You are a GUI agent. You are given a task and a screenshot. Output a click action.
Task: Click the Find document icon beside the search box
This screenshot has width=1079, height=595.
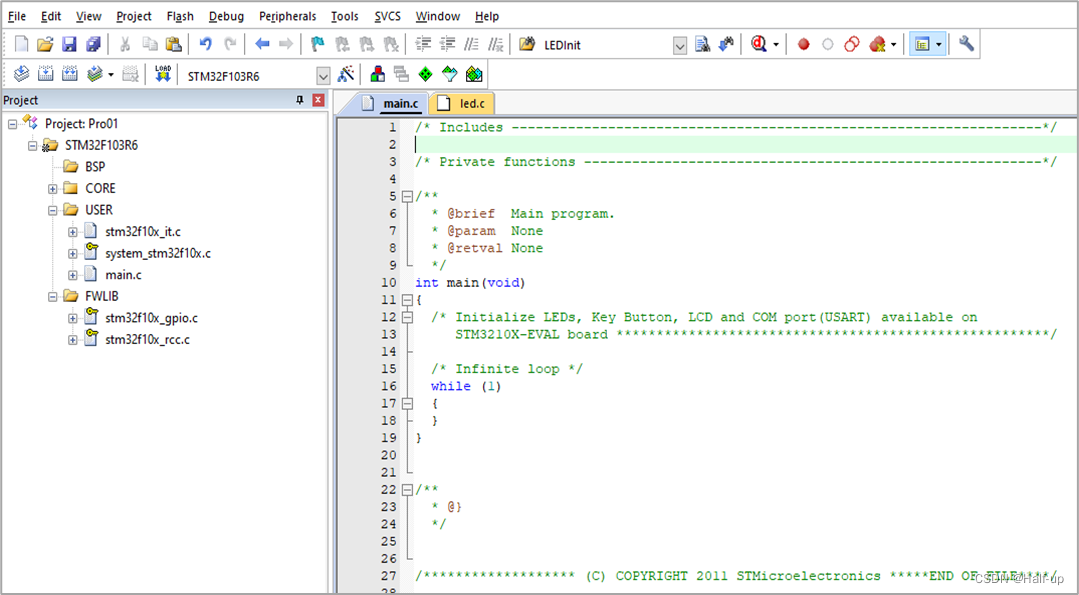tap(703, 45)
